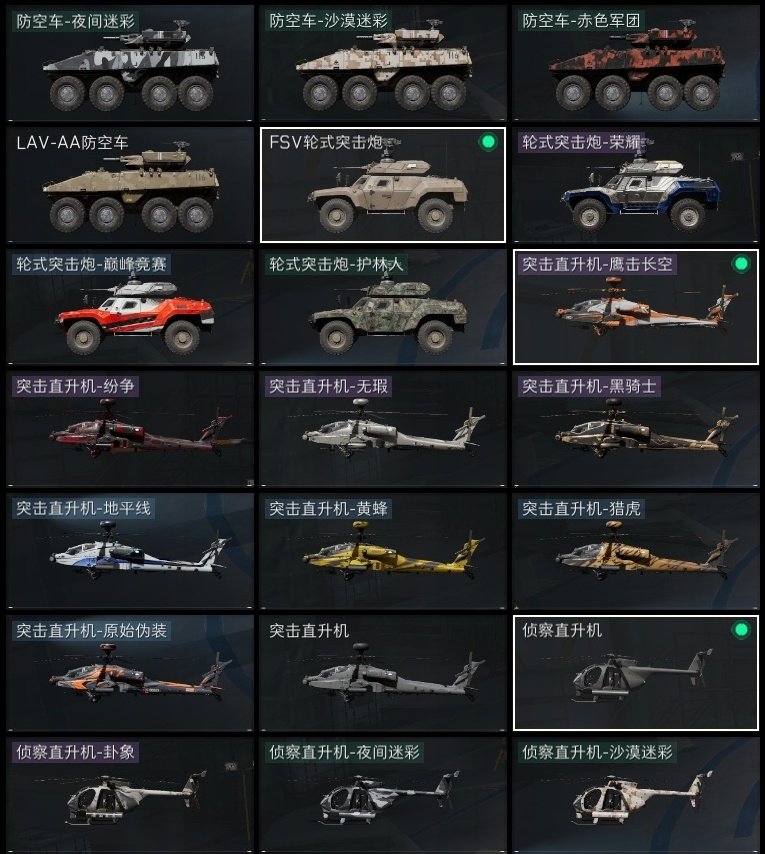Image resolution: width=765 pixels, height=854 pixels.
Task: Select the 侦察直升机-夜间迷彩 skin card
Action: [x=383, y=795]
